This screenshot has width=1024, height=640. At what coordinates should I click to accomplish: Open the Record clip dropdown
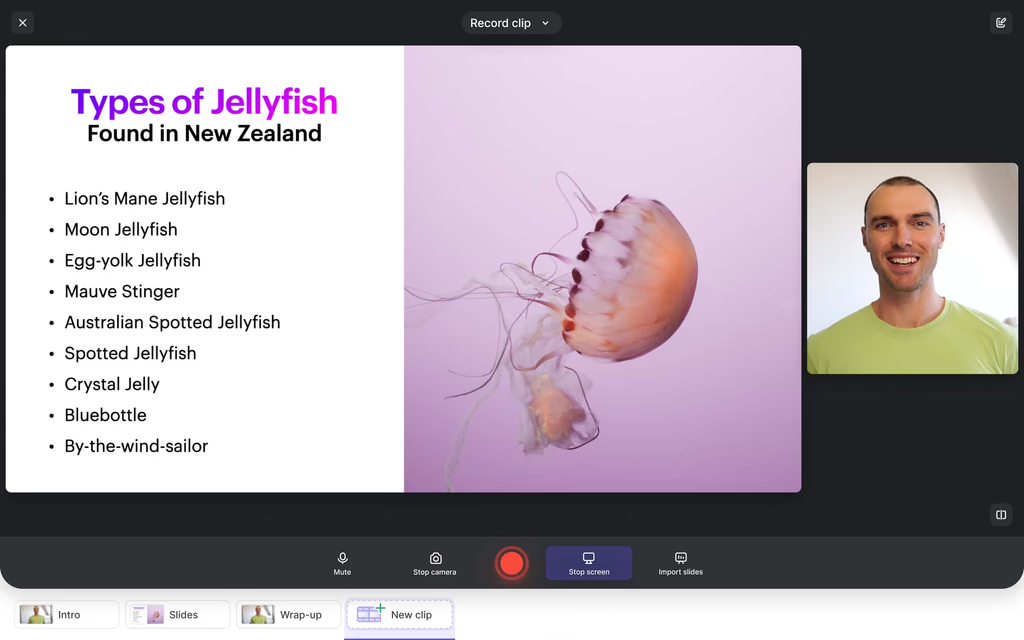pyautogui.click(x=511, y=22)
